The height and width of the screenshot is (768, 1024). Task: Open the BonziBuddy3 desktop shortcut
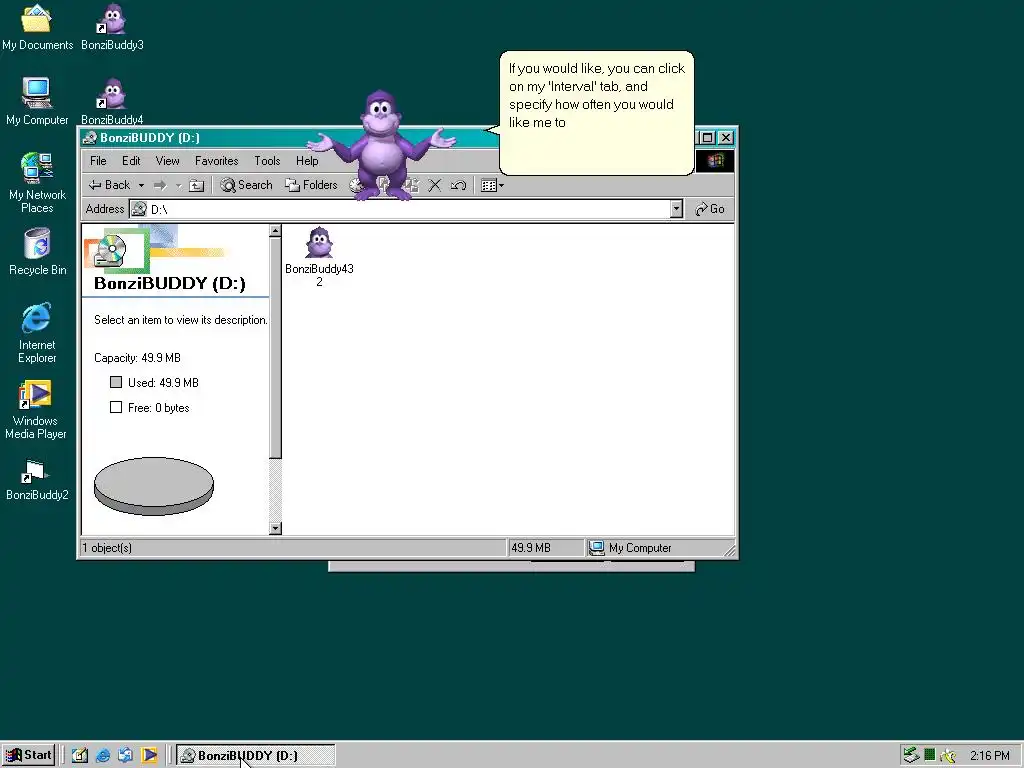pyautogui.click(x=112, y=27)
